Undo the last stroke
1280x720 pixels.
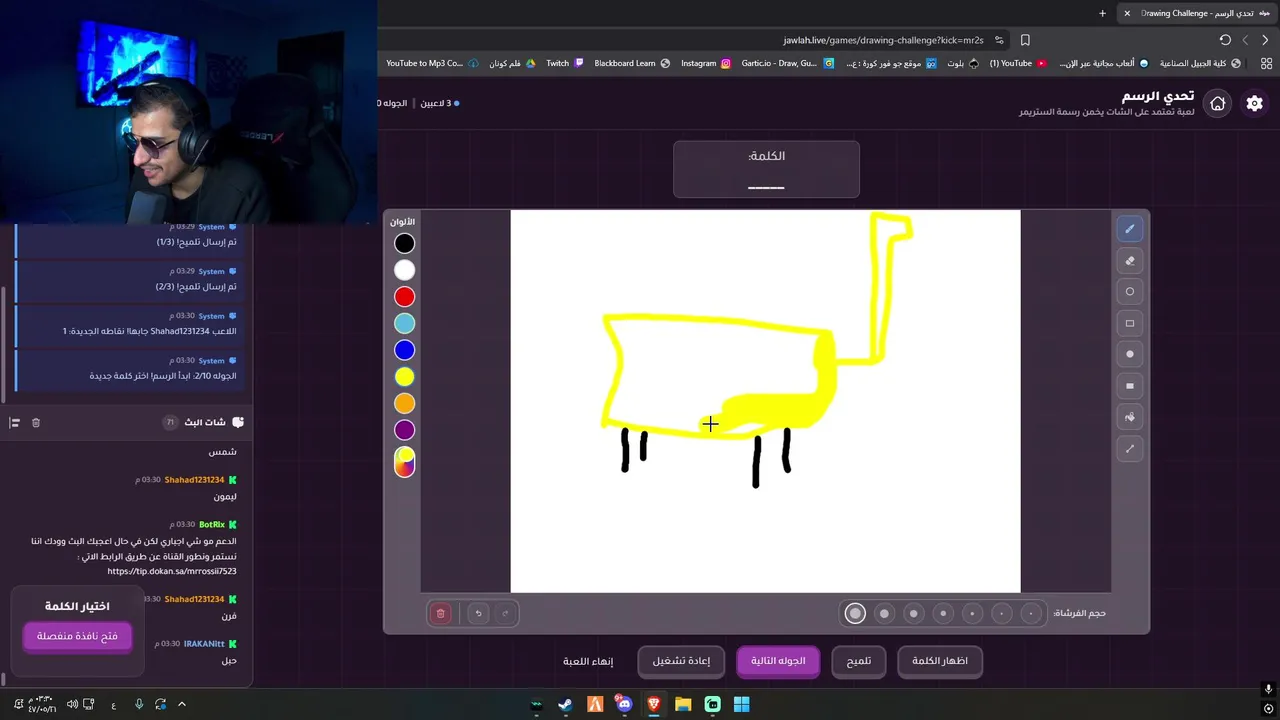coord(478,613)
